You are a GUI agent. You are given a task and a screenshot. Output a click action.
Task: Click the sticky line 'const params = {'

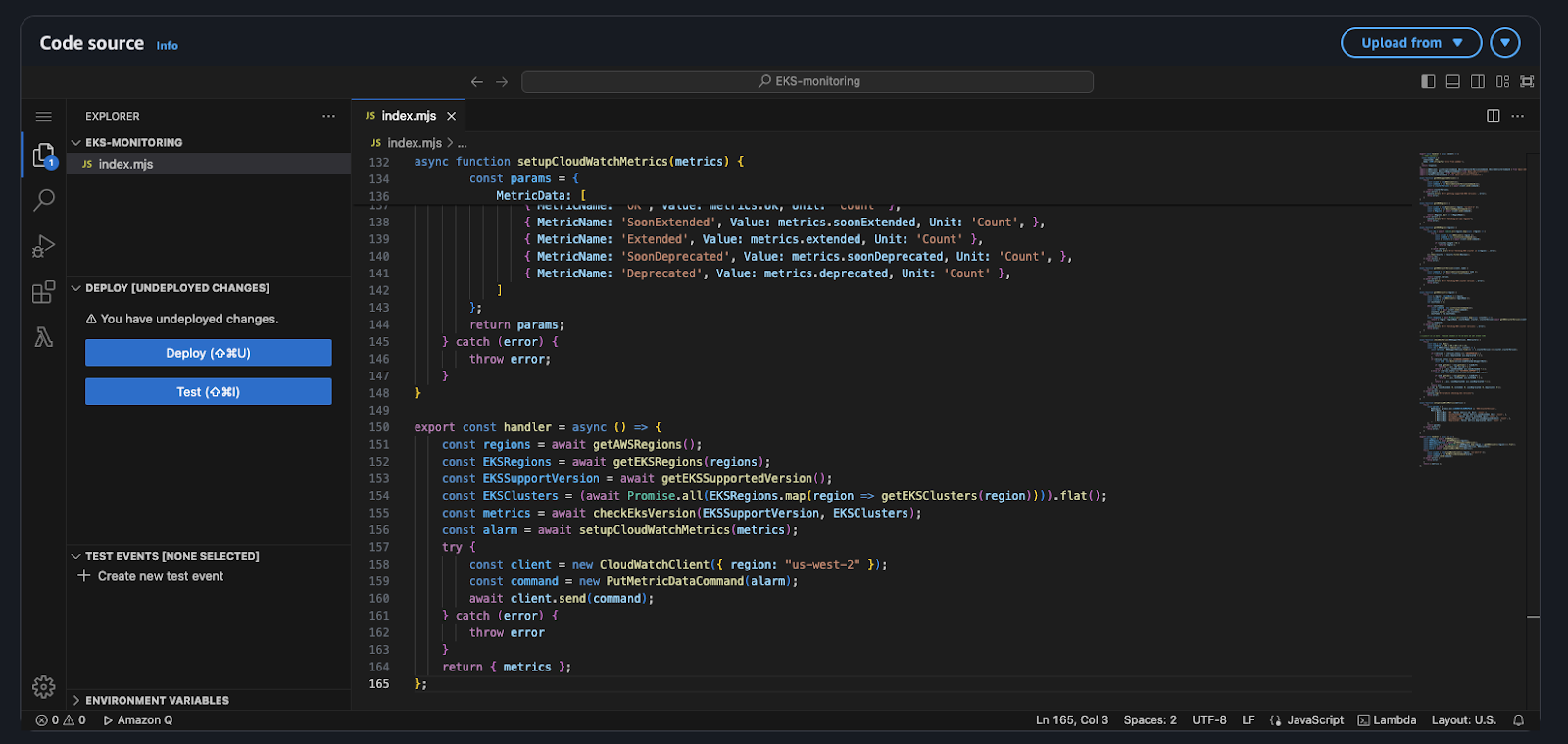click(x=524, y=178)
